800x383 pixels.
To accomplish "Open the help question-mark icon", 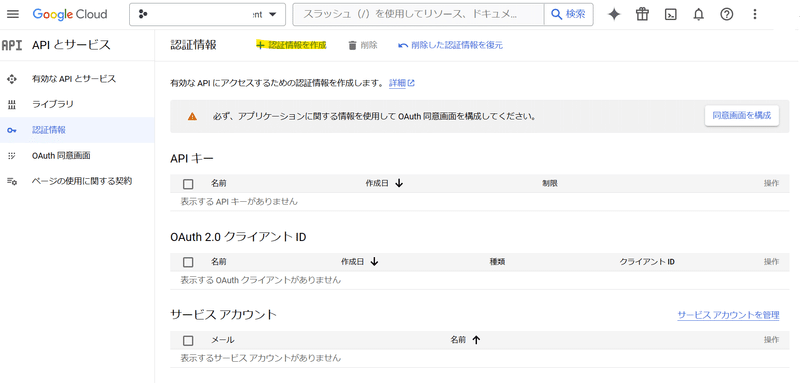I will point(727,14).
